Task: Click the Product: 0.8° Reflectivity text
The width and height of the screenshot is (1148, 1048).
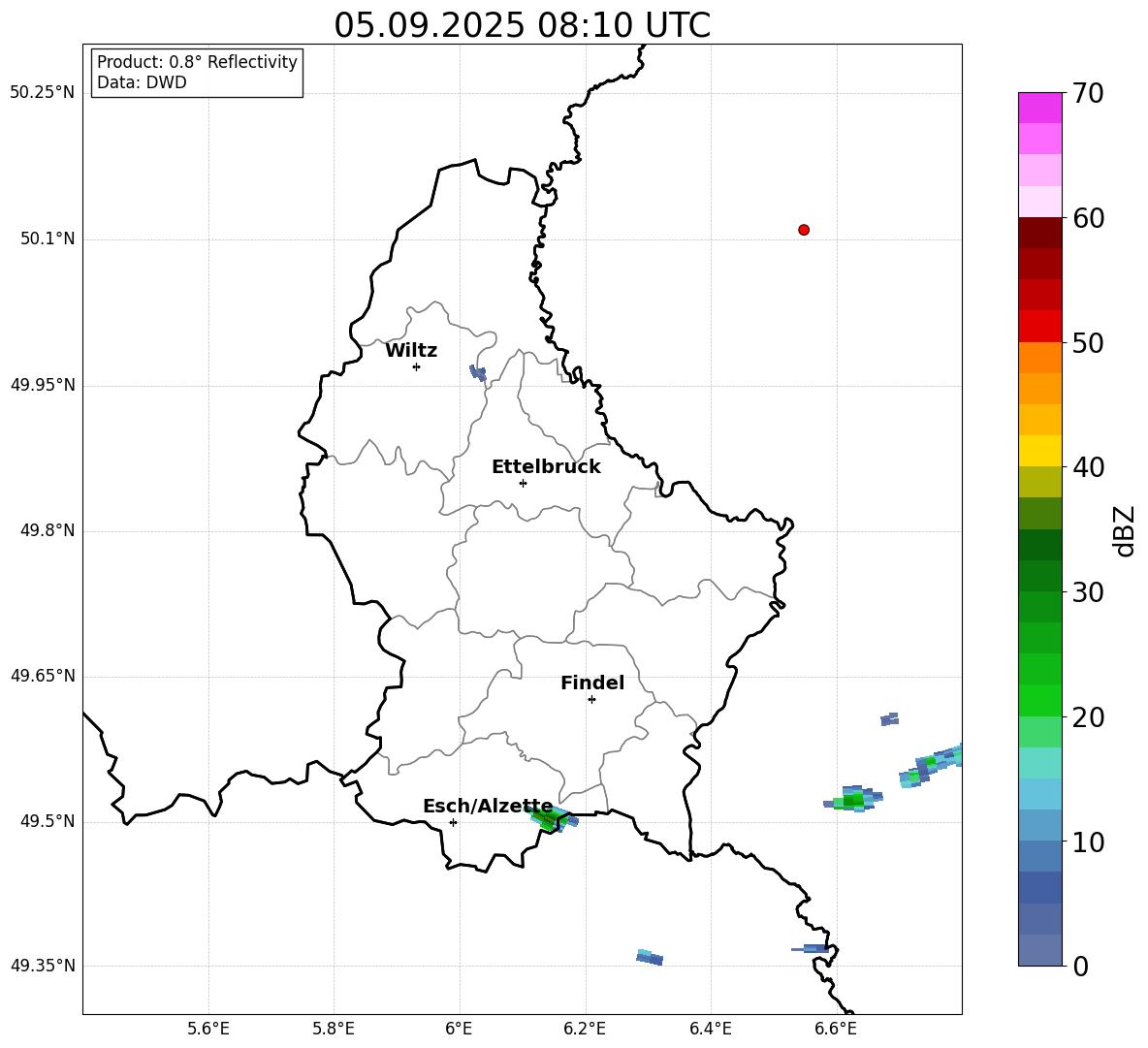Action: pyautogui.click(x=197, y=62)
